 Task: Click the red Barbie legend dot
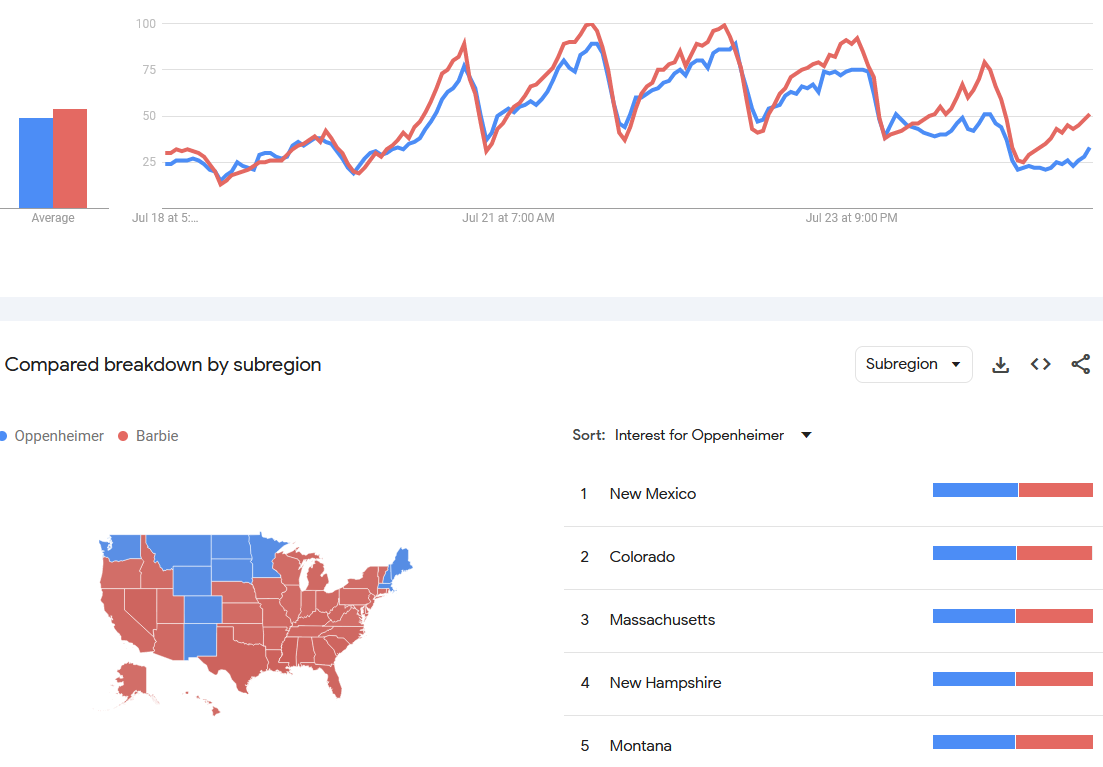coord(124,436)
